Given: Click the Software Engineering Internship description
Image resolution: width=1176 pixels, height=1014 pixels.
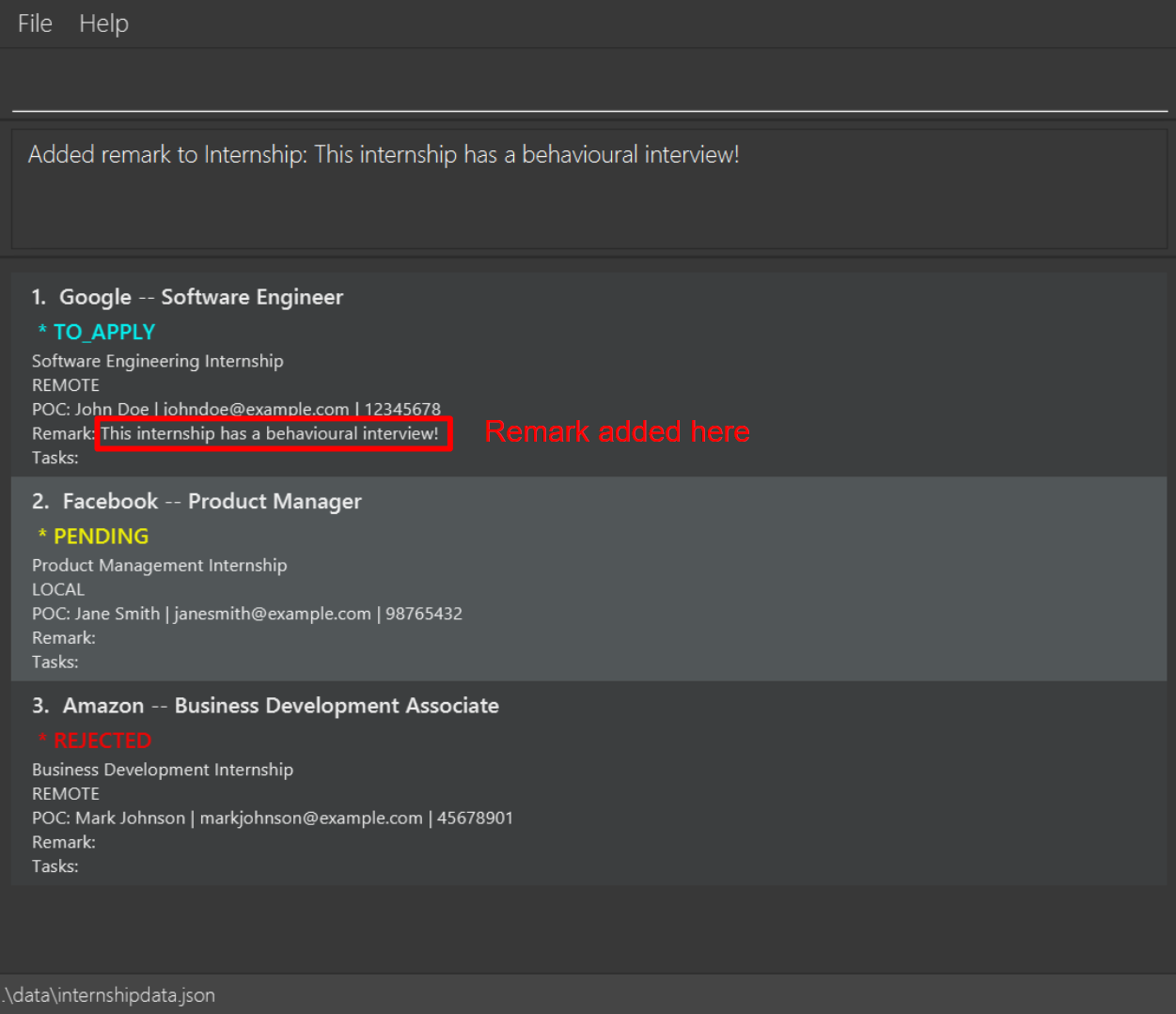Looking at the screenshot, I should 157,361.
